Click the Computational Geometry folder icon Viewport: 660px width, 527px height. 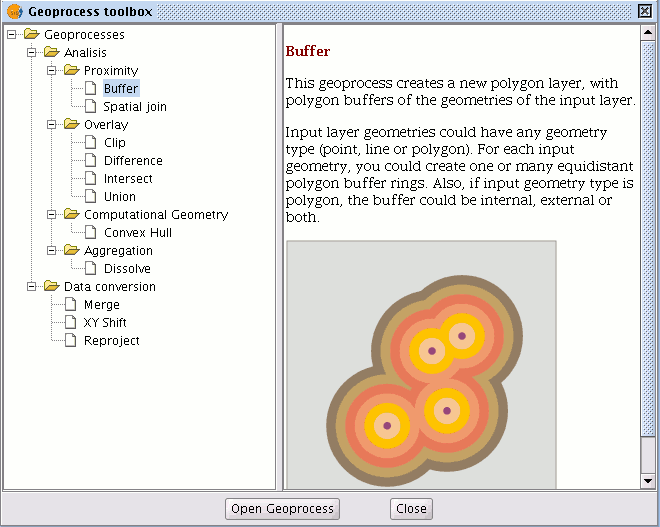pos(72,214)
